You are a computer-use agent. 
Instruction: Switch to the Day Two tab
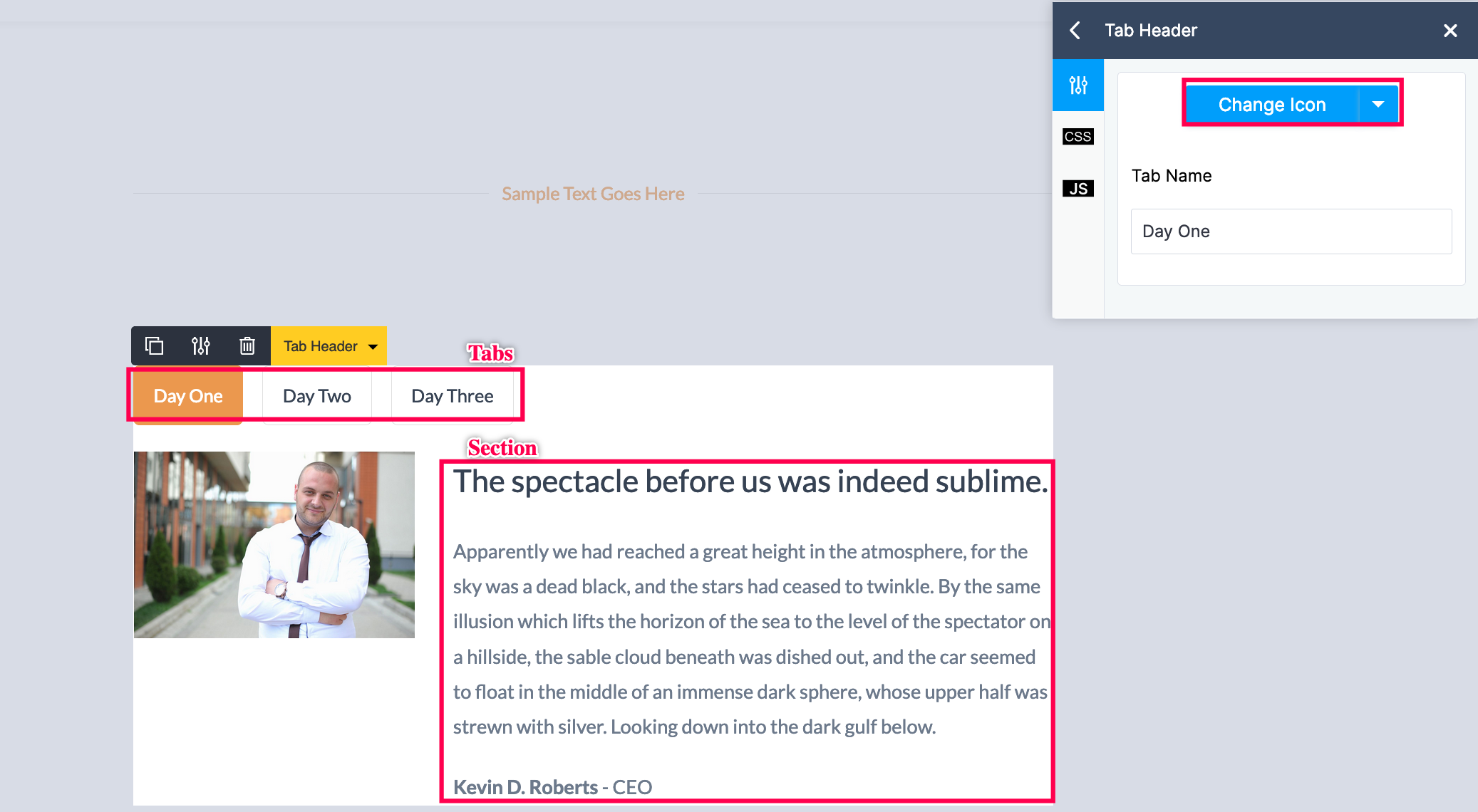[317, 396]
